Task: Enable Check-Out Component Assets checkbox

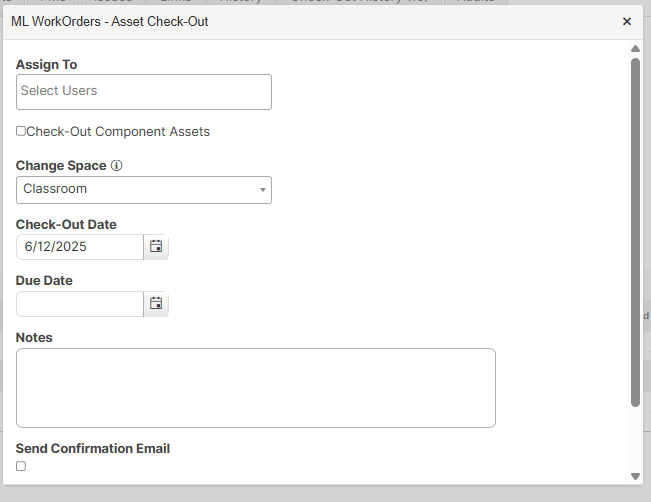Action: 21,131
